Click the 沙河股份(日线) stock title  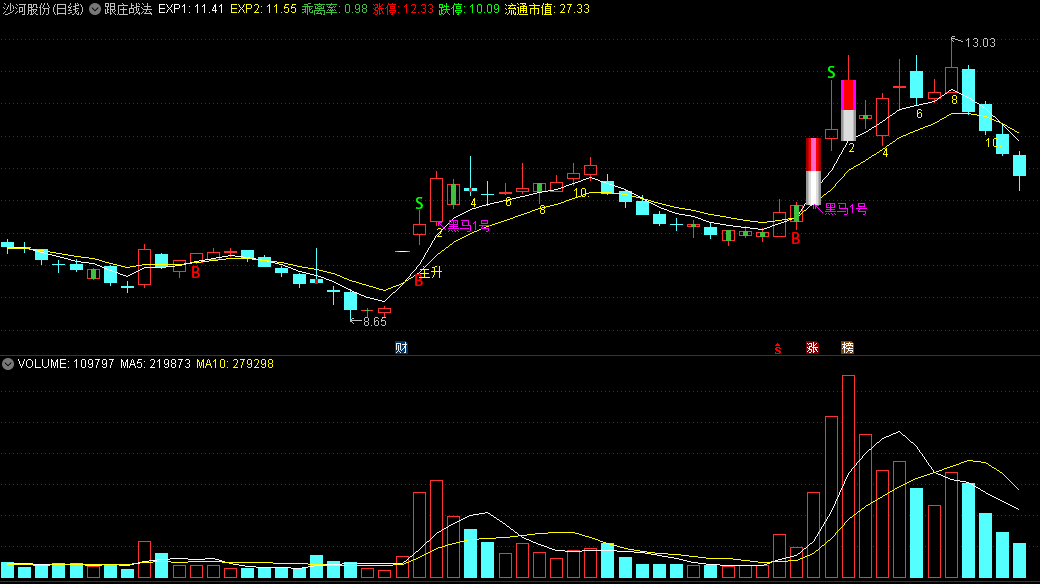43,9
